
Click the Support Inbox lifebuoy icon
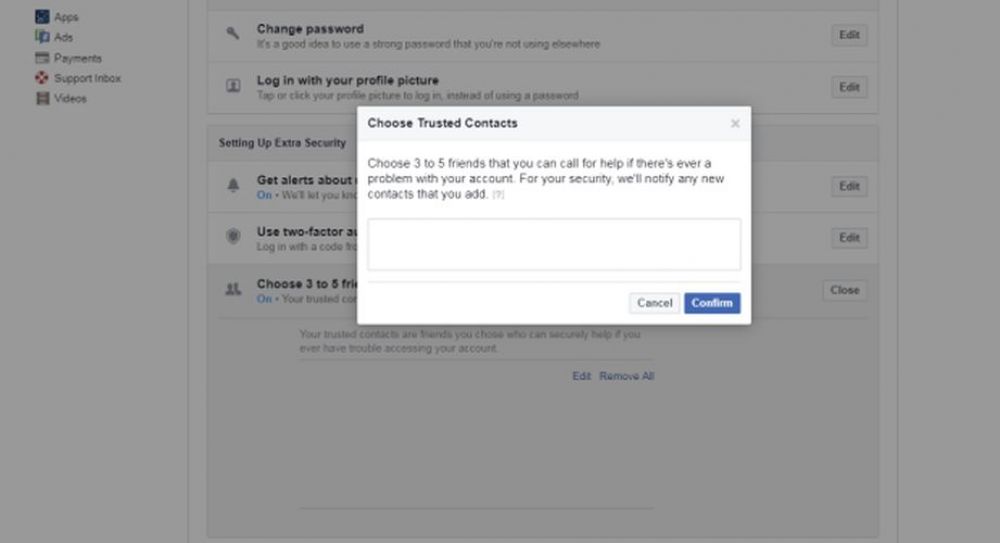42,78
